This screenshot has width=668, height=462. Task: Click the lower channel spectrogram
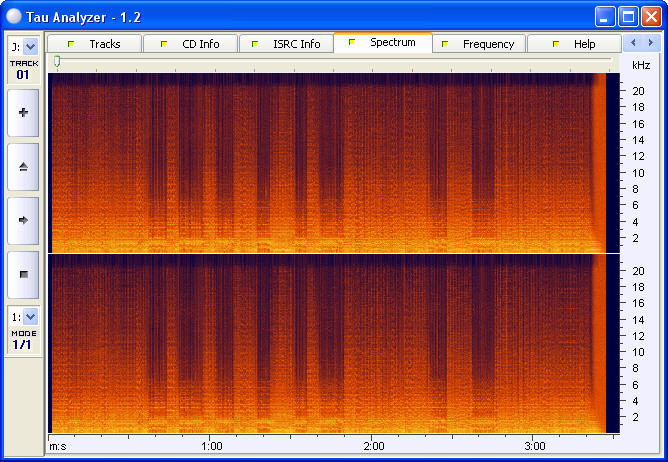(327, 342)
